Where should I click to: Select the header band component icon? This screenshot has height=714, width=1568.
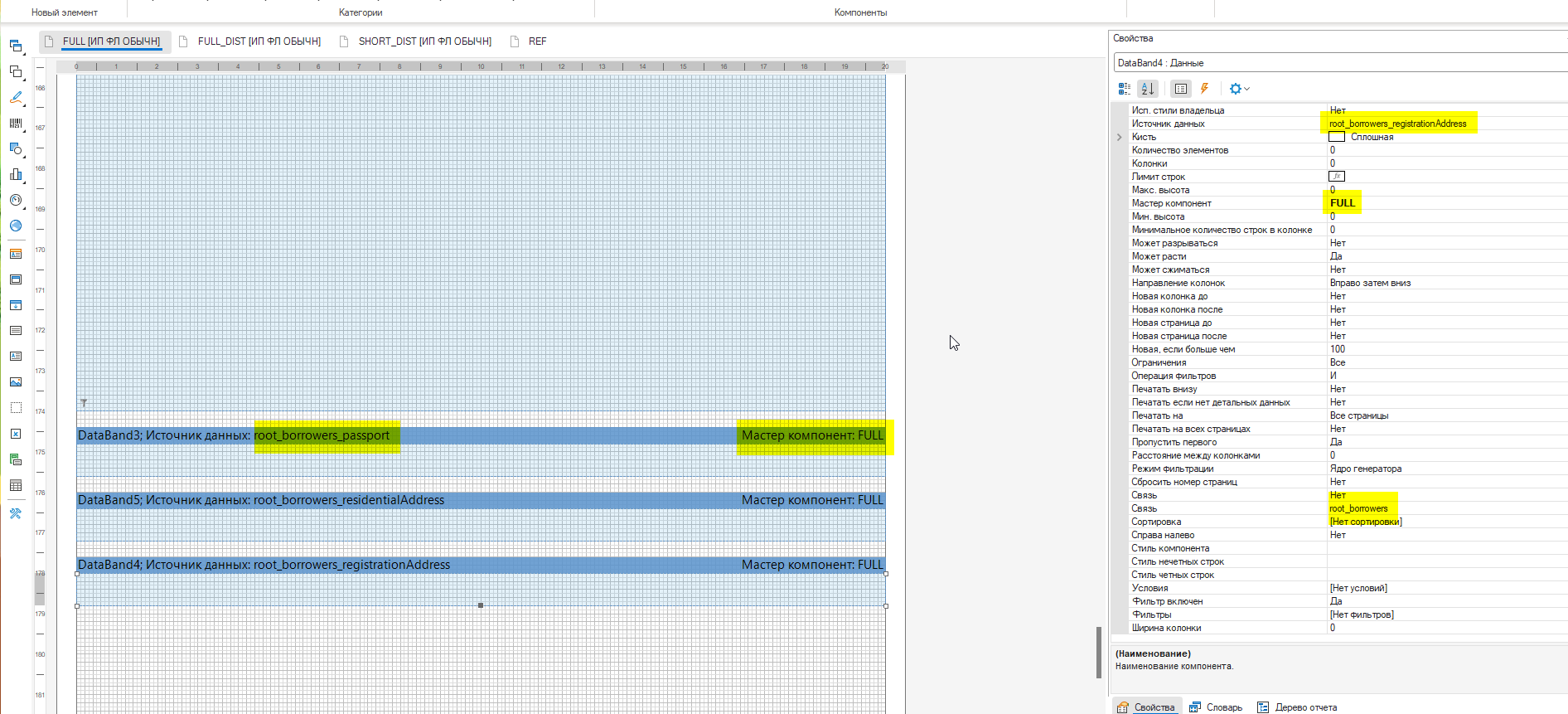pyautogui.click(x=16, y=279)
